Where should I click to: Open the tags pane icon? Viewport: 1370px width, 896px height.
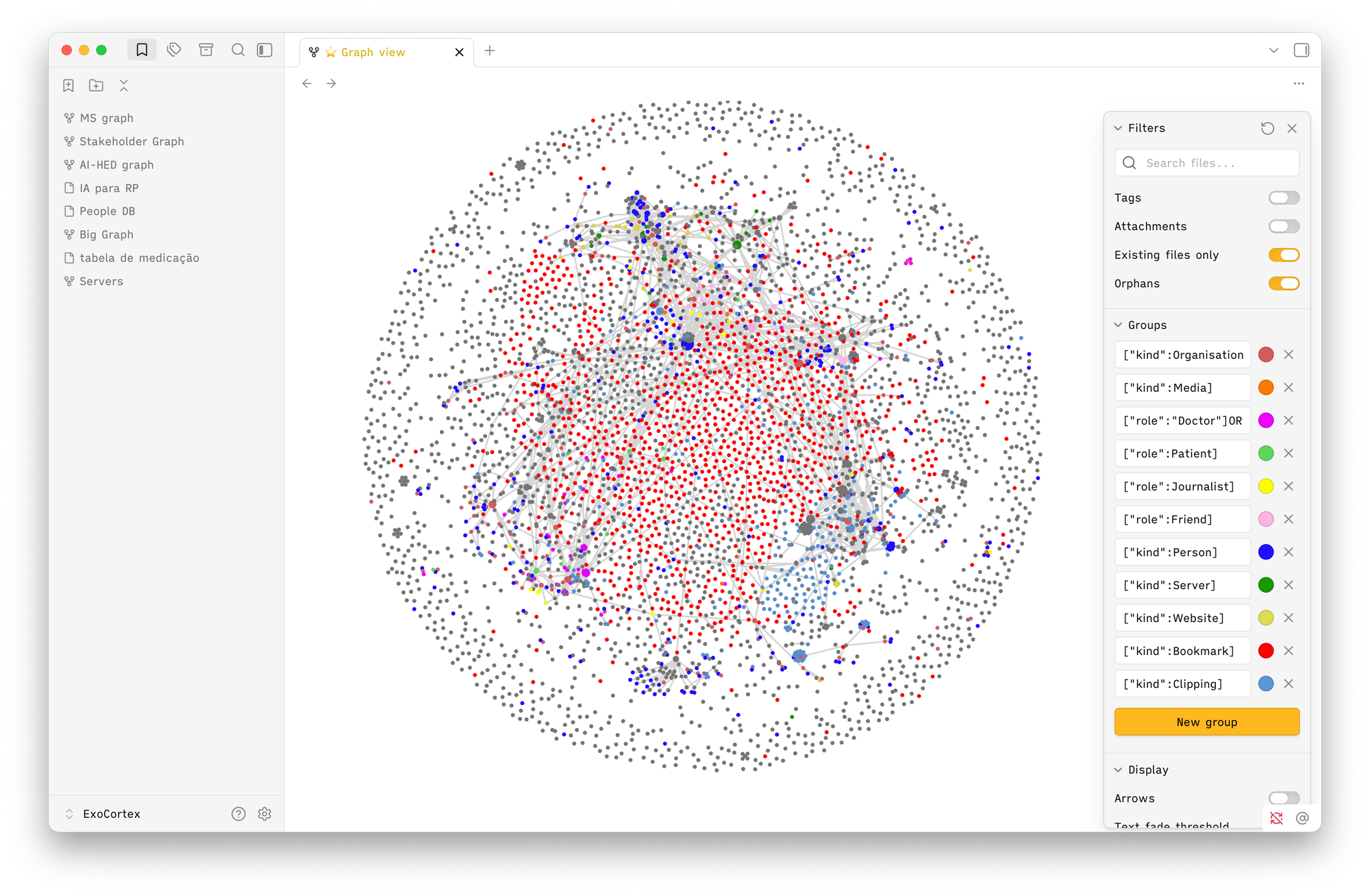point(174,50)
